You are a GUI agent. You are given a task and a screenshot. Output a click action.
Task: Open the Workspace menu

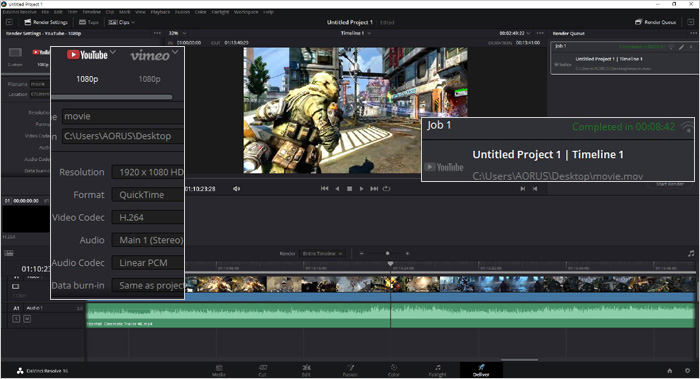(246, 12)
